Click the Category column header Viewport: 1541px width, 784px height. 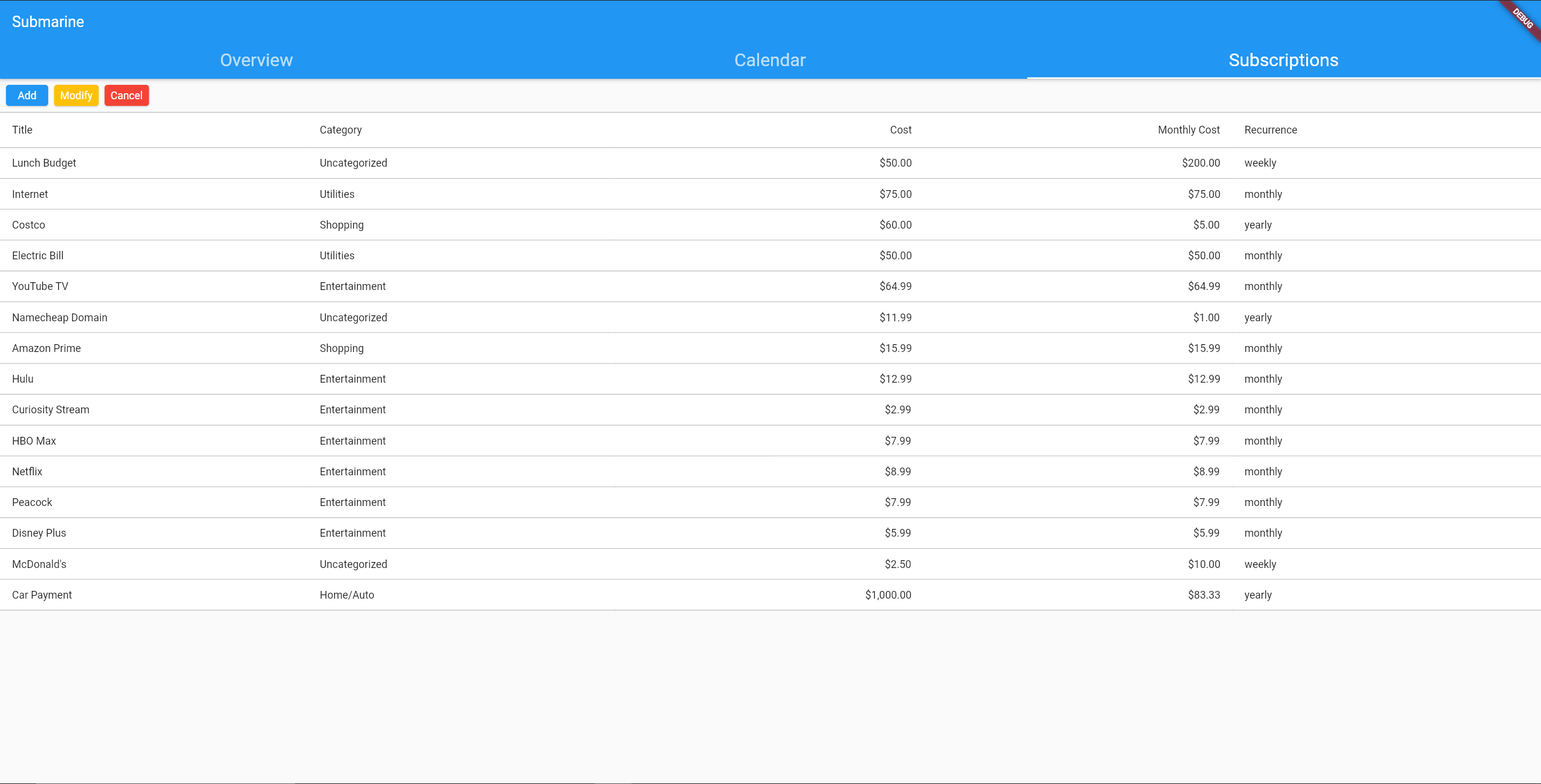click(341, 130)
